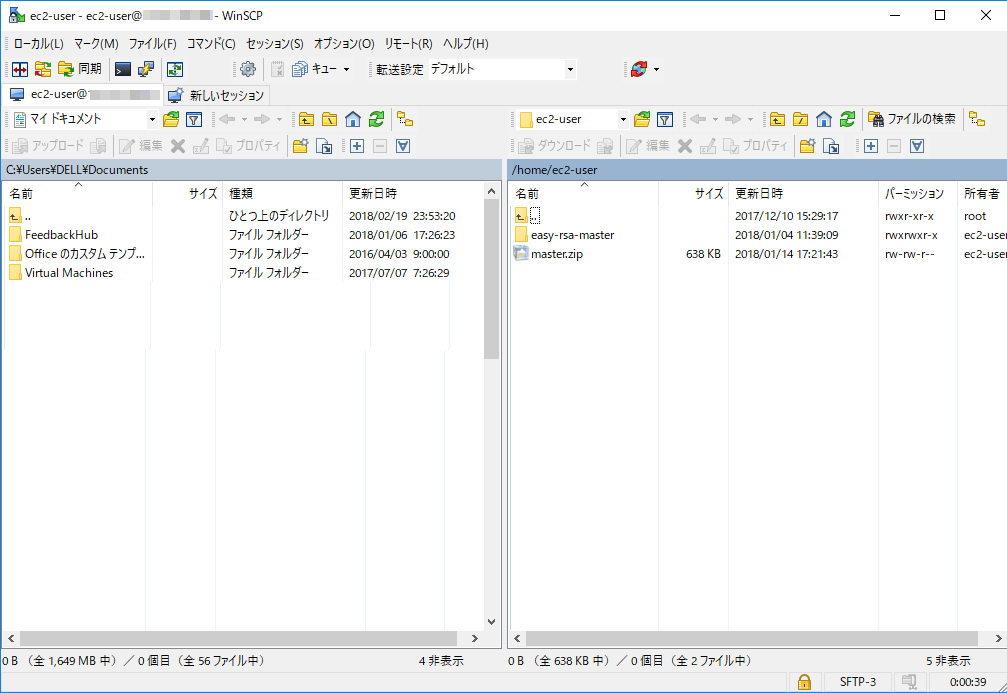Refresh the remote panel
This screenshot has width=1007, height=693.
click(x=848, y=119)
